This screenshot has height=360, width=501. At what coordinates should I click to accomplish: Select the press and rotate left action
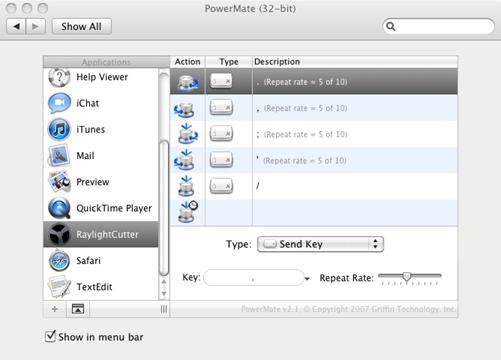185,160
